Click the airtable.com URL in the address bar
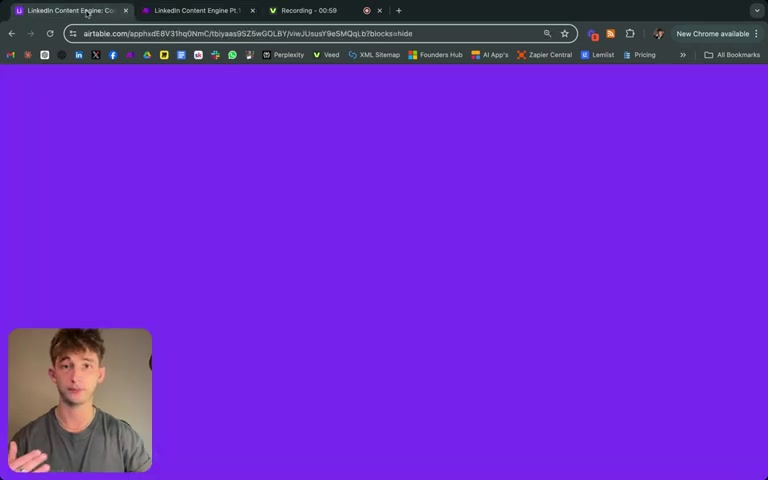Viewport: 768px width, 480px height. click(248, 34)
